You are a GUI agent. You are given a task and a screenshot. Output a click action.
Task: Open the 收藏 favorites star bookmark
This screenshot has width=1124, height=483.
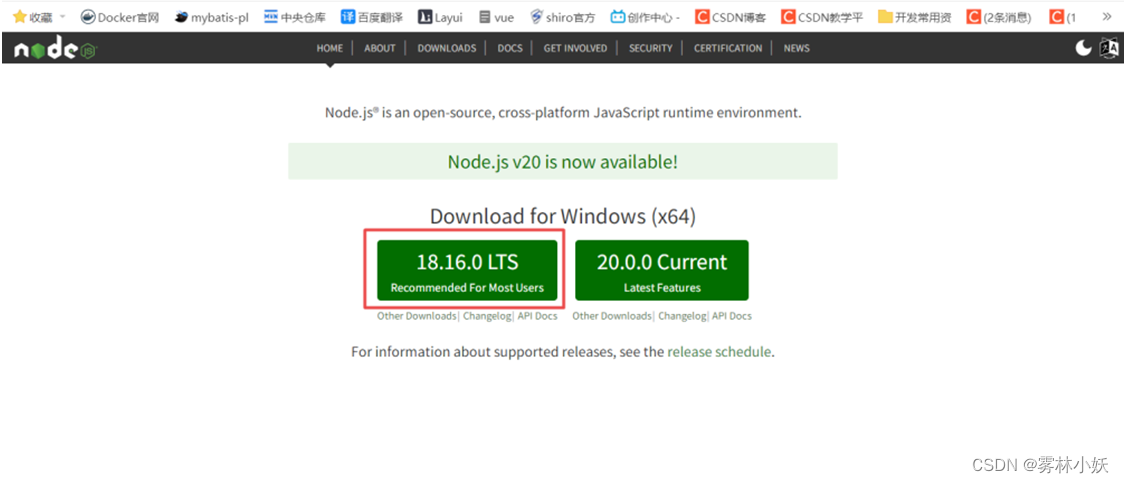33,16
